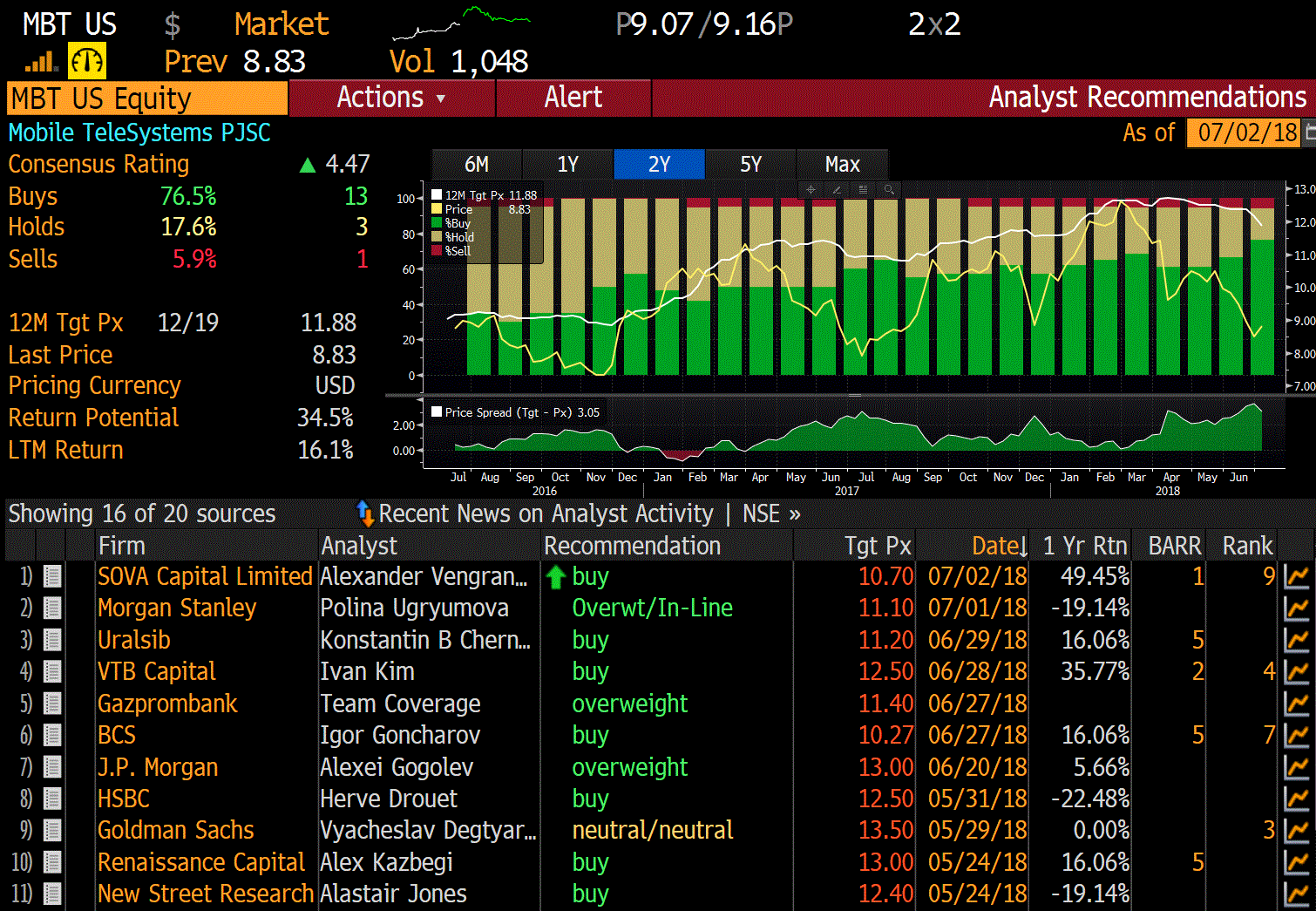Select analyst Polina Ugryumova
Viewport: 1316px width, 911px height.
tap(414, 608)
